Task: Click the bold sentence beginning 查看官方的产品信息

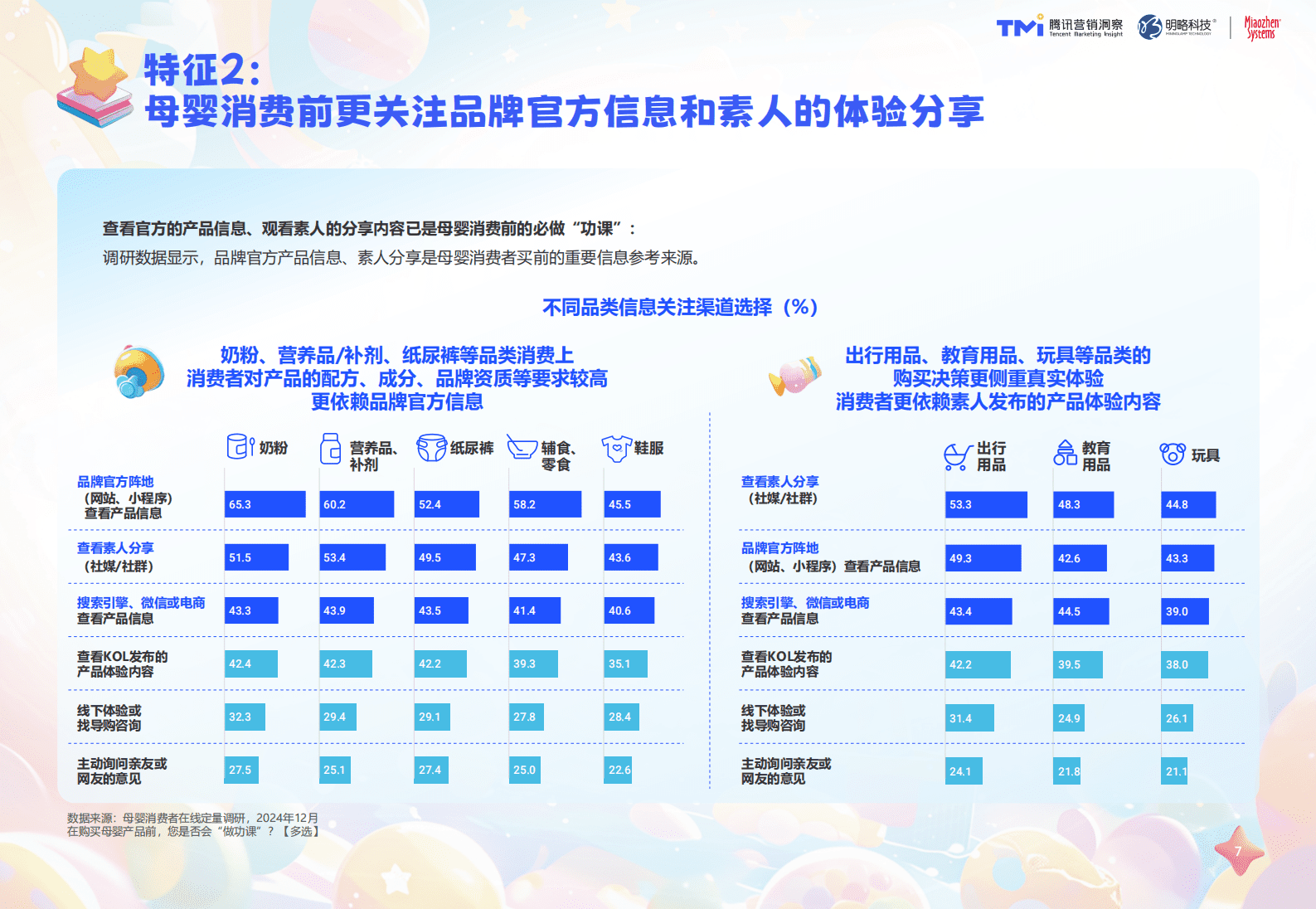Action: [x=369, y=229]
